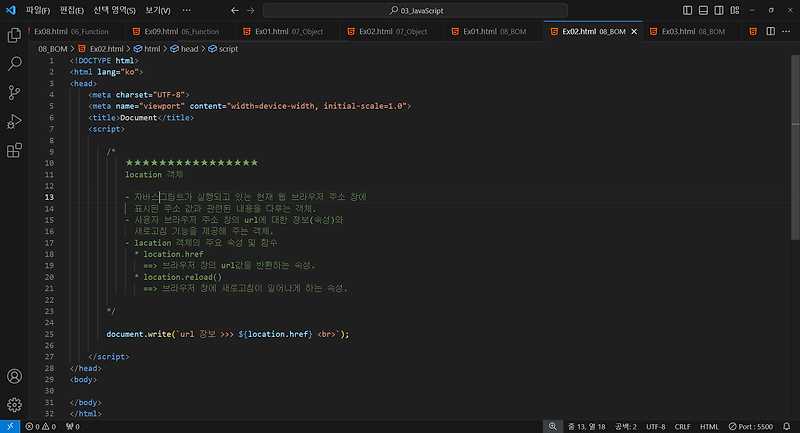Click the html icon on the tab after Ex03.html
Screen dimensions: 800x433
tap(753, 32)
